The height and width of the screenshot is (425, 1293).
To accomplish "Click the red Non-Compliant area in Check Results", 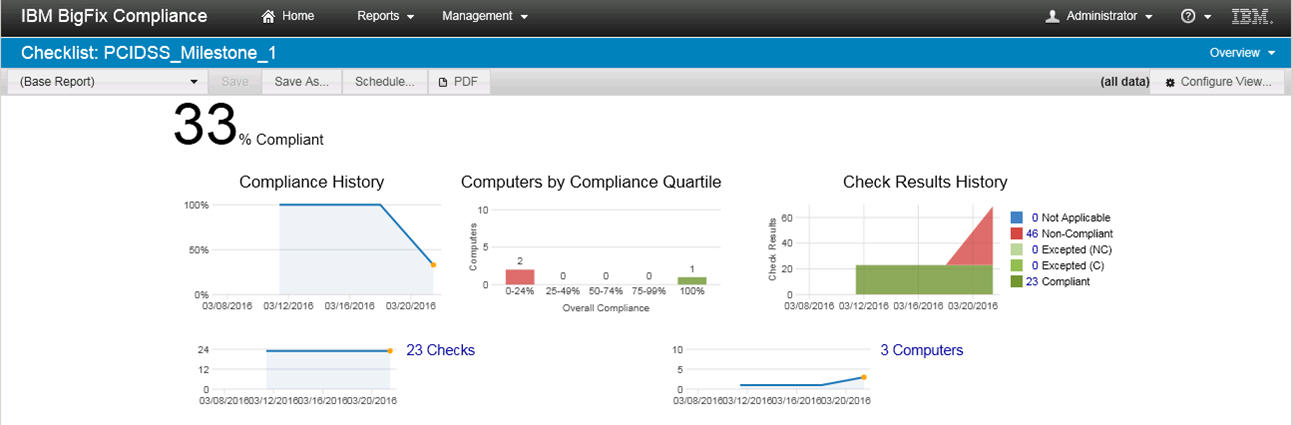I will (980, 245).
